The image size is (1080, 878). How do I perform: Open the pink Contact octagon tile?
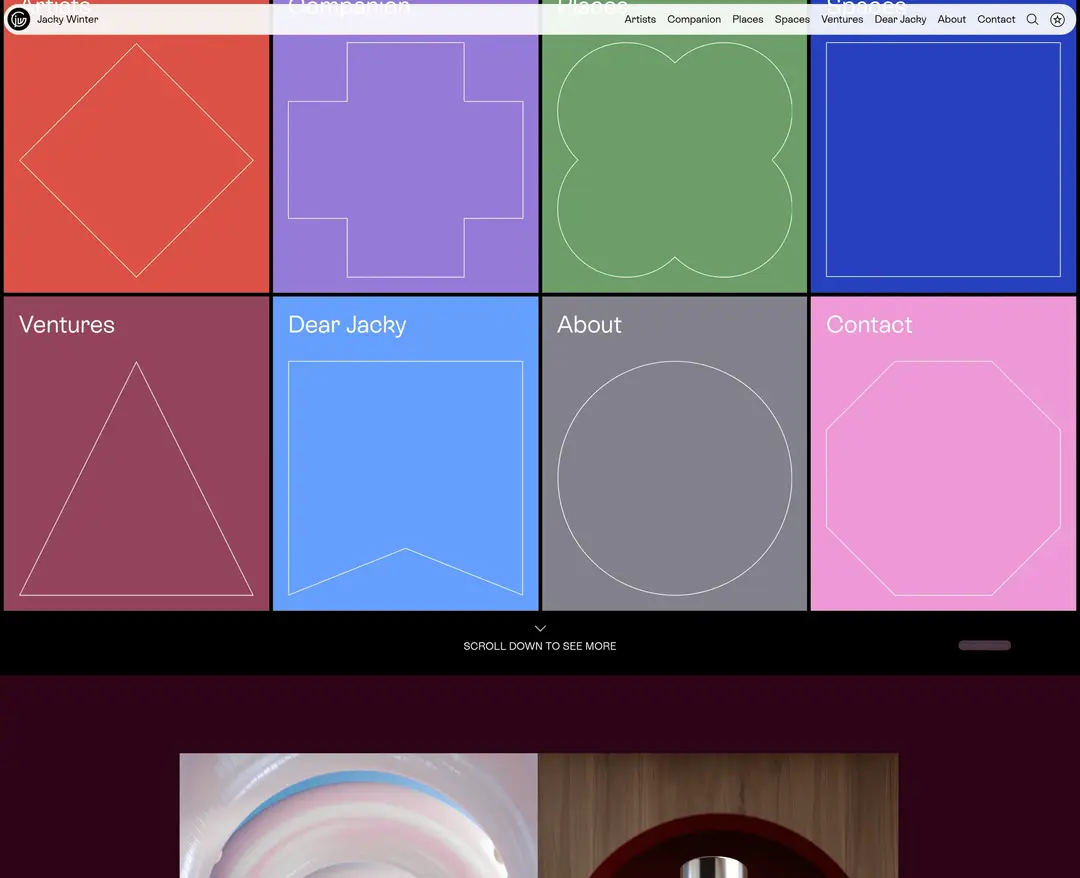click(x=943, y=454)
